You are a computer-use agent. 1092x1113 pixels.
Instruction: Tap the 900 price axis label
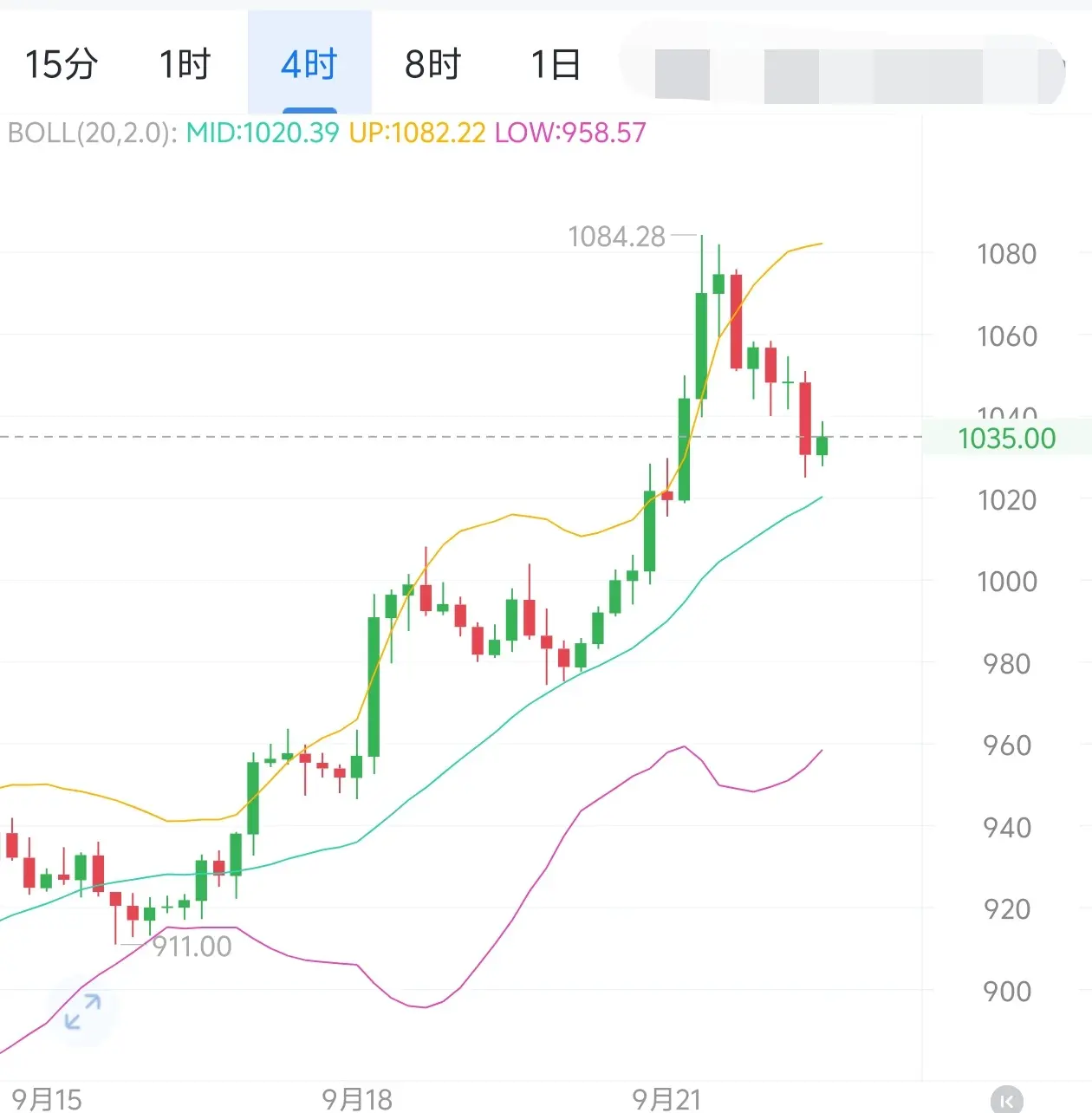(x=1006, y=991)
